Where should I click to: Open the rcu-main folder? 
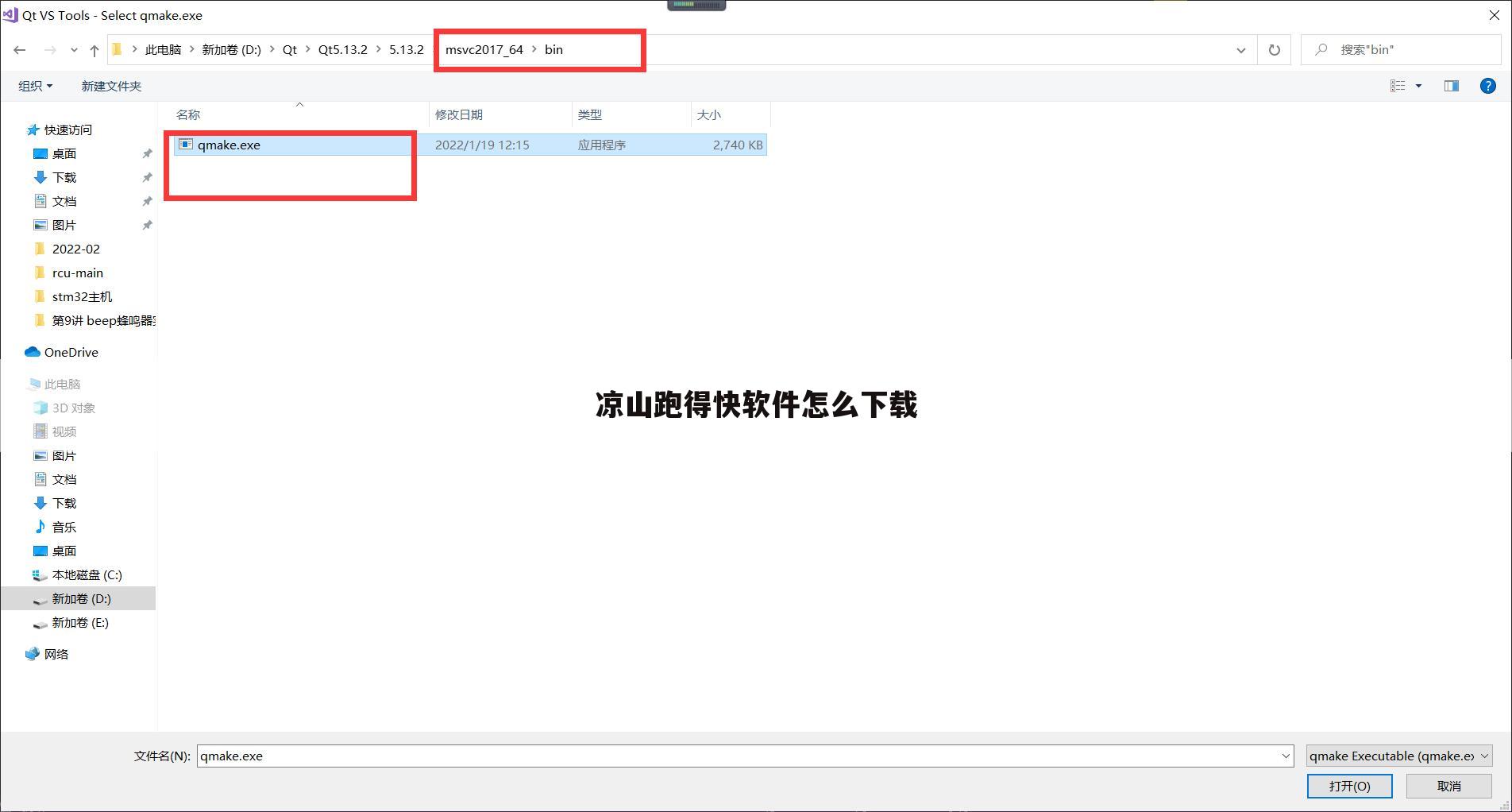[x=77, y=273]
